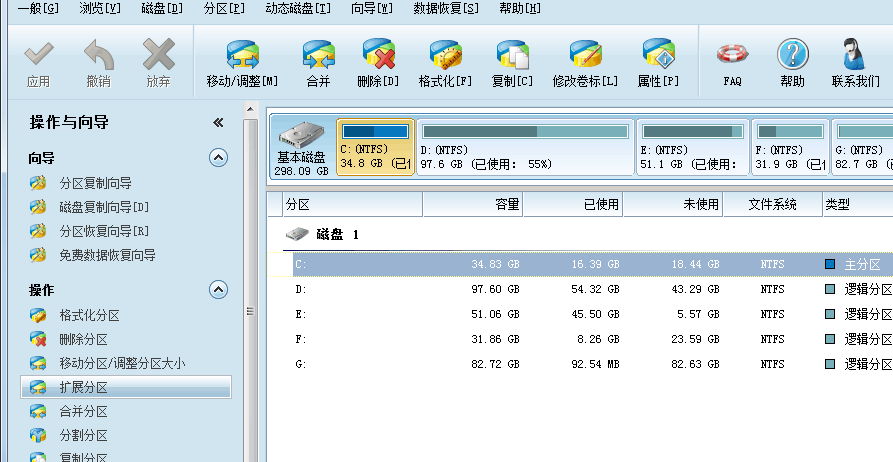Viewport: 893px width, 462px height.
Task: Select the 复制[C] copy toolbar icon
Action: 513,55
